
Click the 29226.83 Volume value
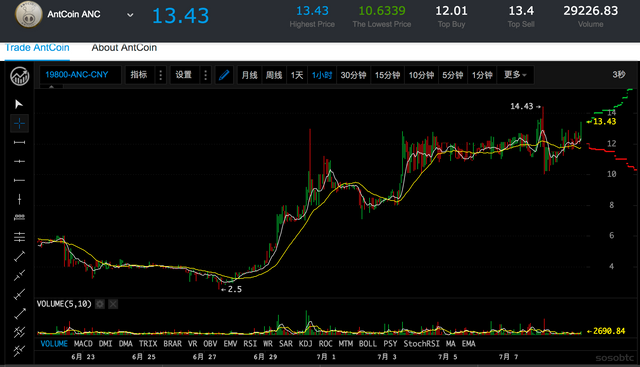591,11
